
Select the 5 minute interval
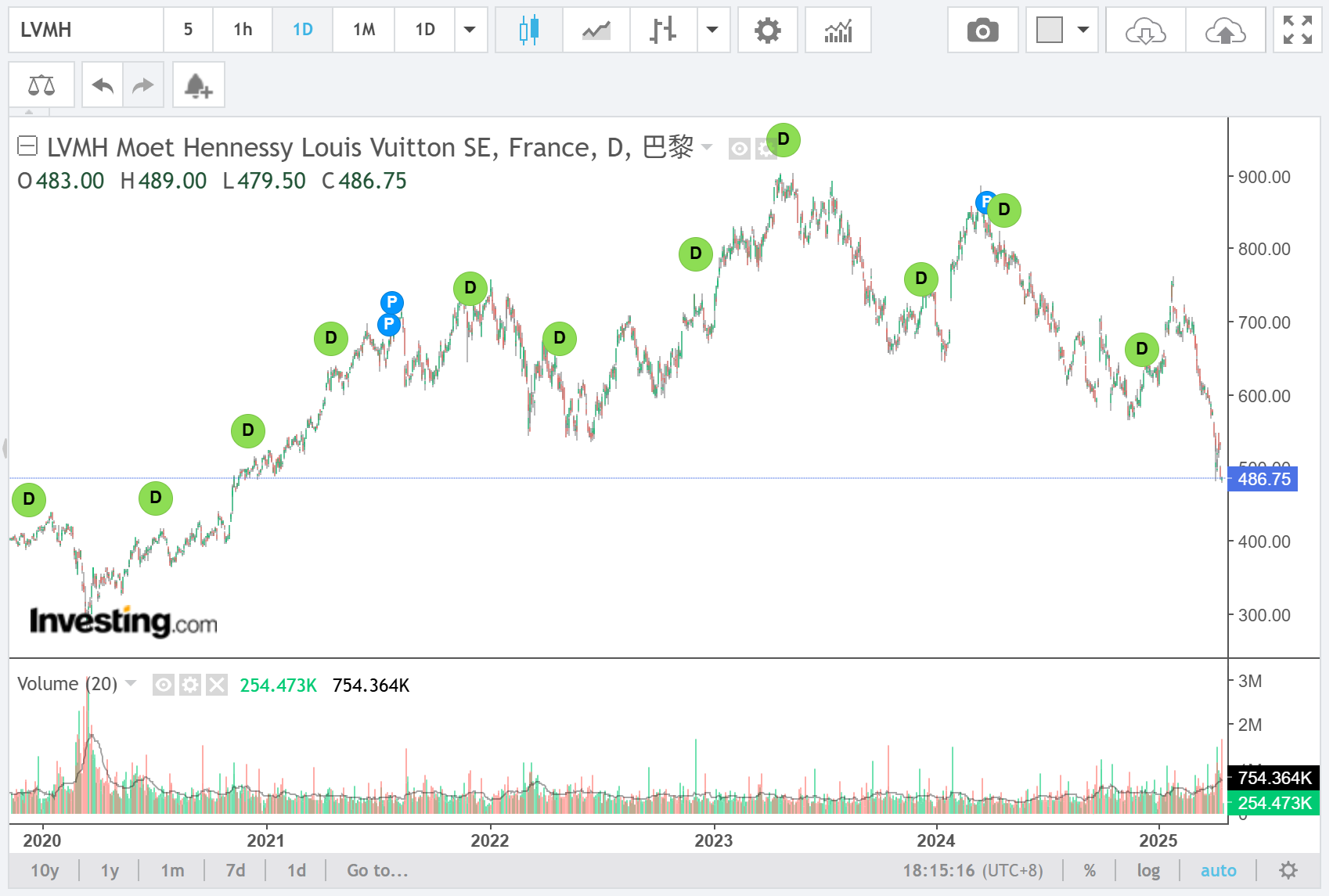click(188, 30)
